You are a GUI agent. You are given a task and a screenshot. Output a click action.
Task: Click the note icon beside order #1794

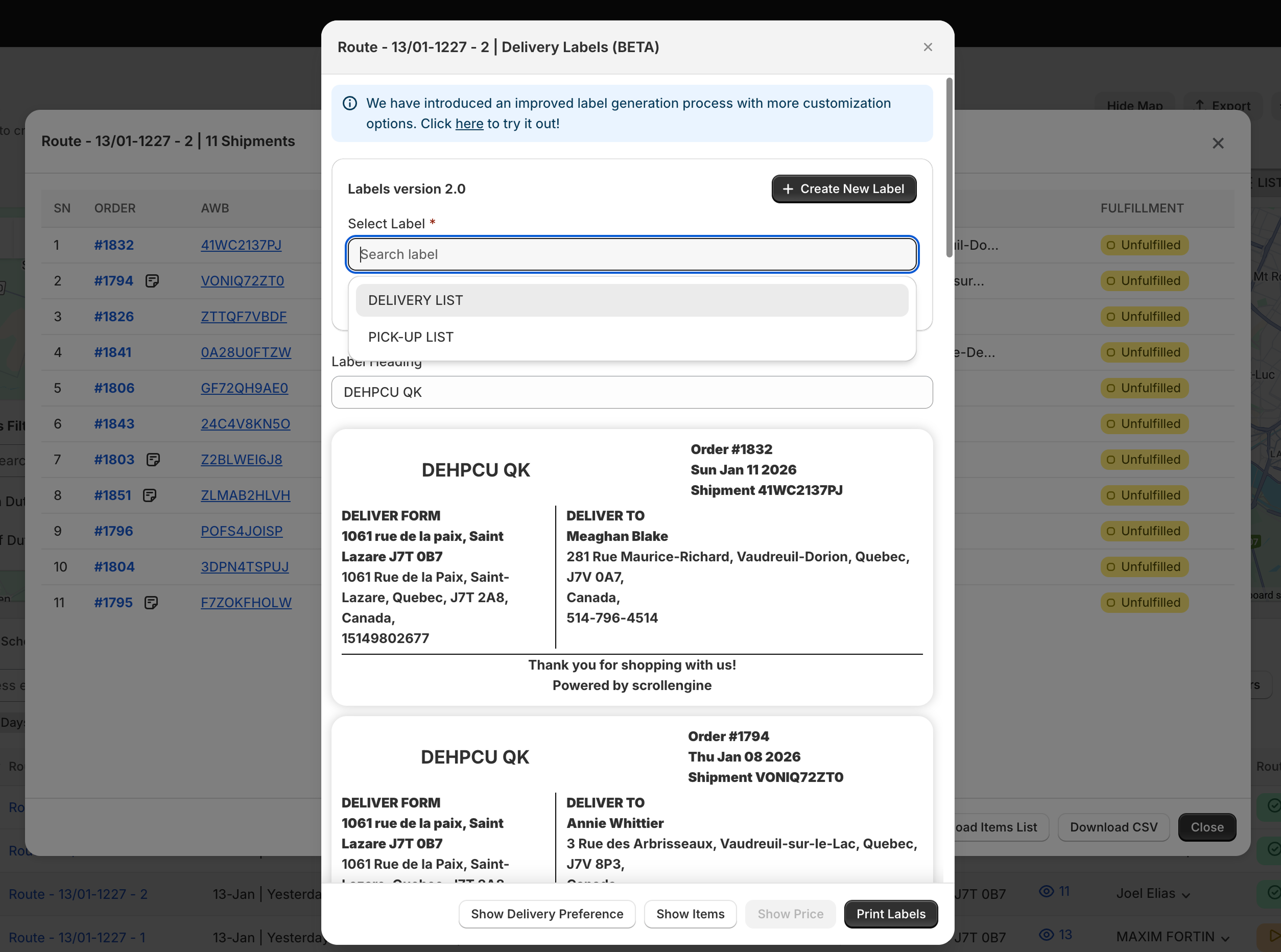click(152, 280)
